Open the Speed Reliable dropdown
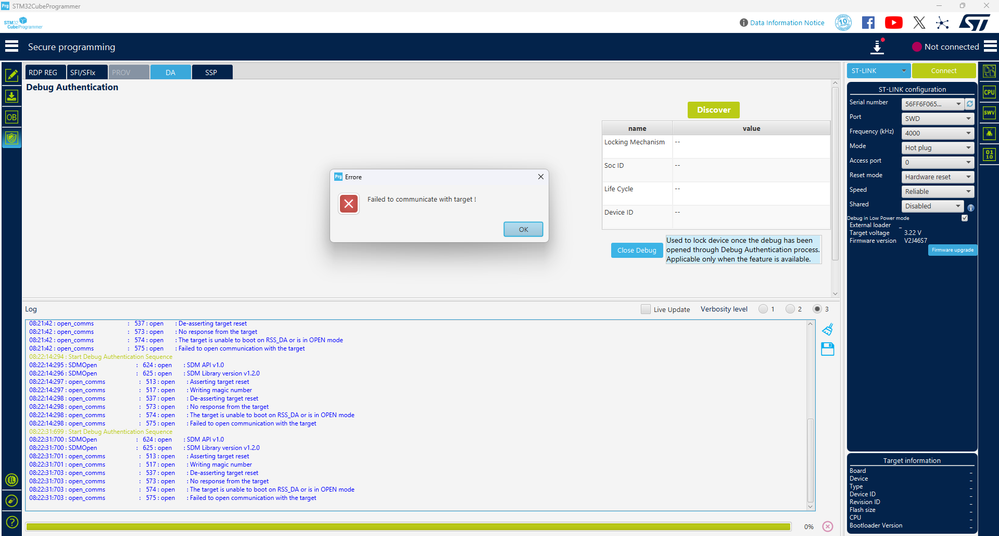 click(x=937, y=192)
